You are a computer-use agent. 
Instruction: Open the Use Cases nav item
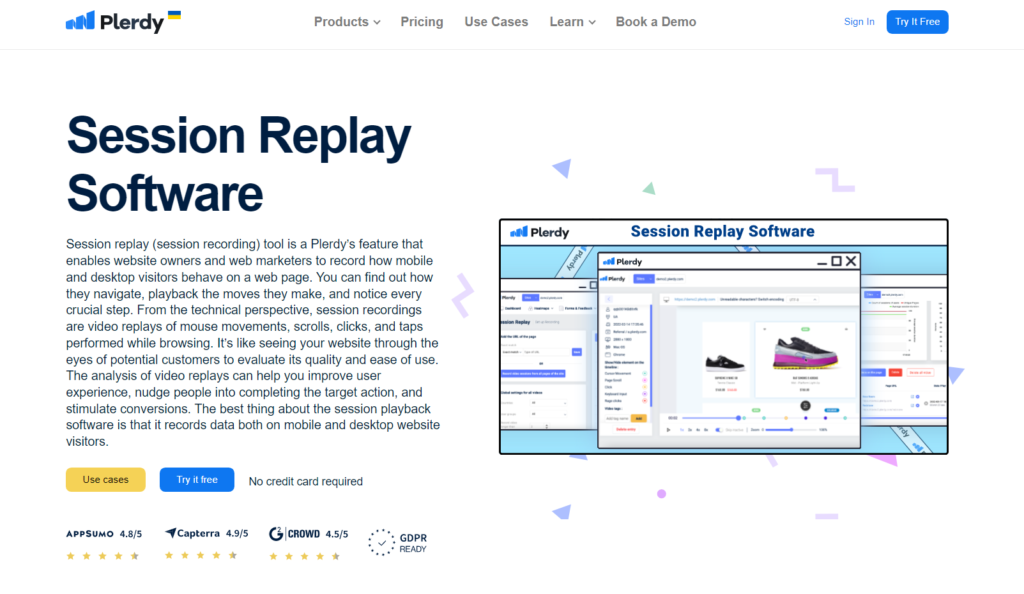[496, 22]
